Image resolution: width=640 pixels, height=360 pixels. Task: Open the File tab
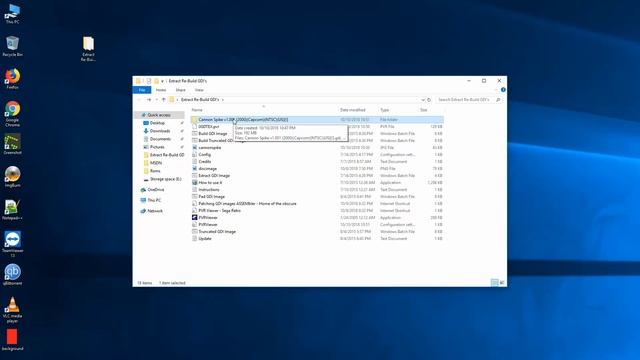142,90
